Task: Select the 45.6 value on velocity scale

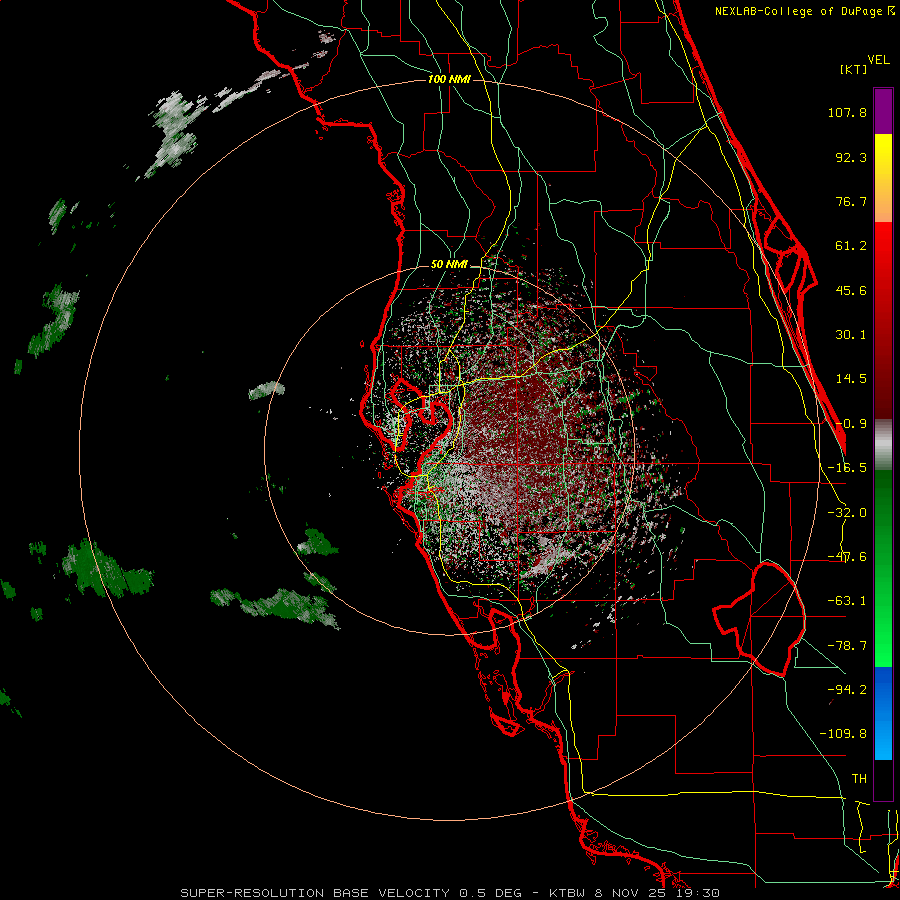Action: pyautogui.click(x=851, y=290)
